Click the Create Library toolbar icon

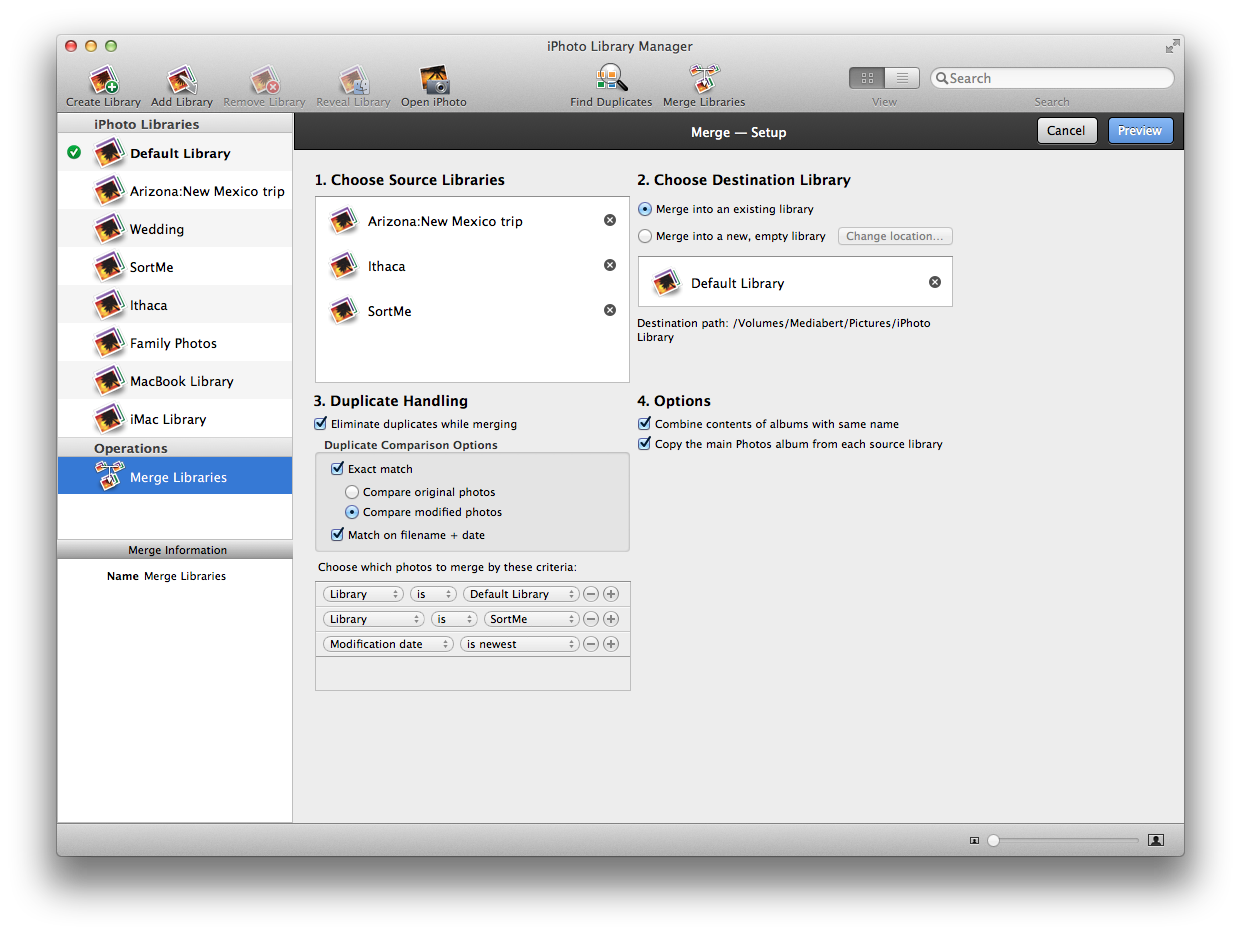pyautogui.click(x=103, y=81)
